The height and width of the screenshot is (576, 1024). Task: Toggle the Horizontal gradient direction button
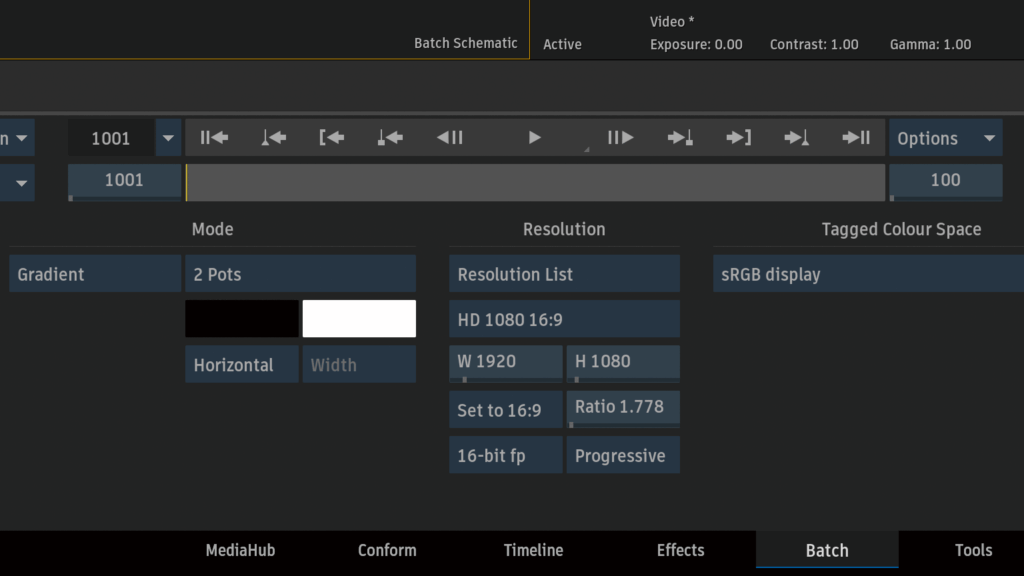(x=241, y=365)
